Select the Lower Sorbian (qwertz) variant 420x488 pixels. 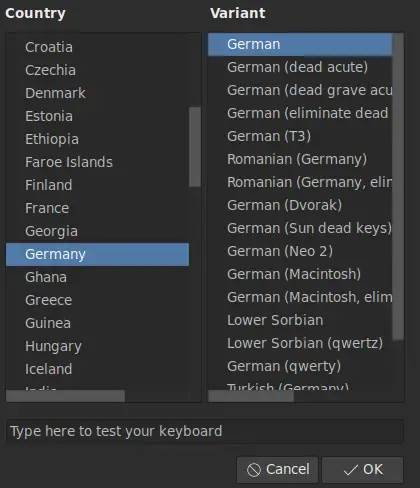click(300, 343)
